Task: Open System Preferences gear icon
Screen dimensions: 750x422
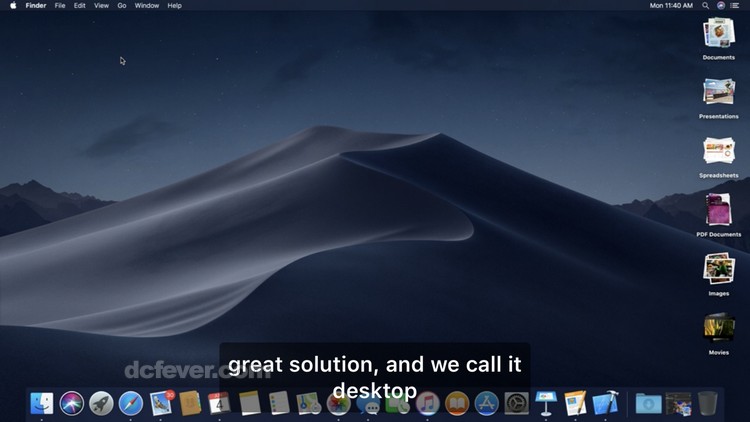Action: [x=516, y=403]
